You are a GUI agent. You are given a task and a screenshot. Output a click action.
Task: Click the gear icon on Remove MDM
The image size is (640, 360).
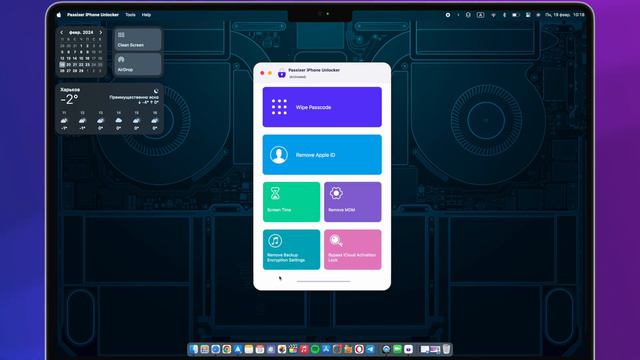pos(336,193)
